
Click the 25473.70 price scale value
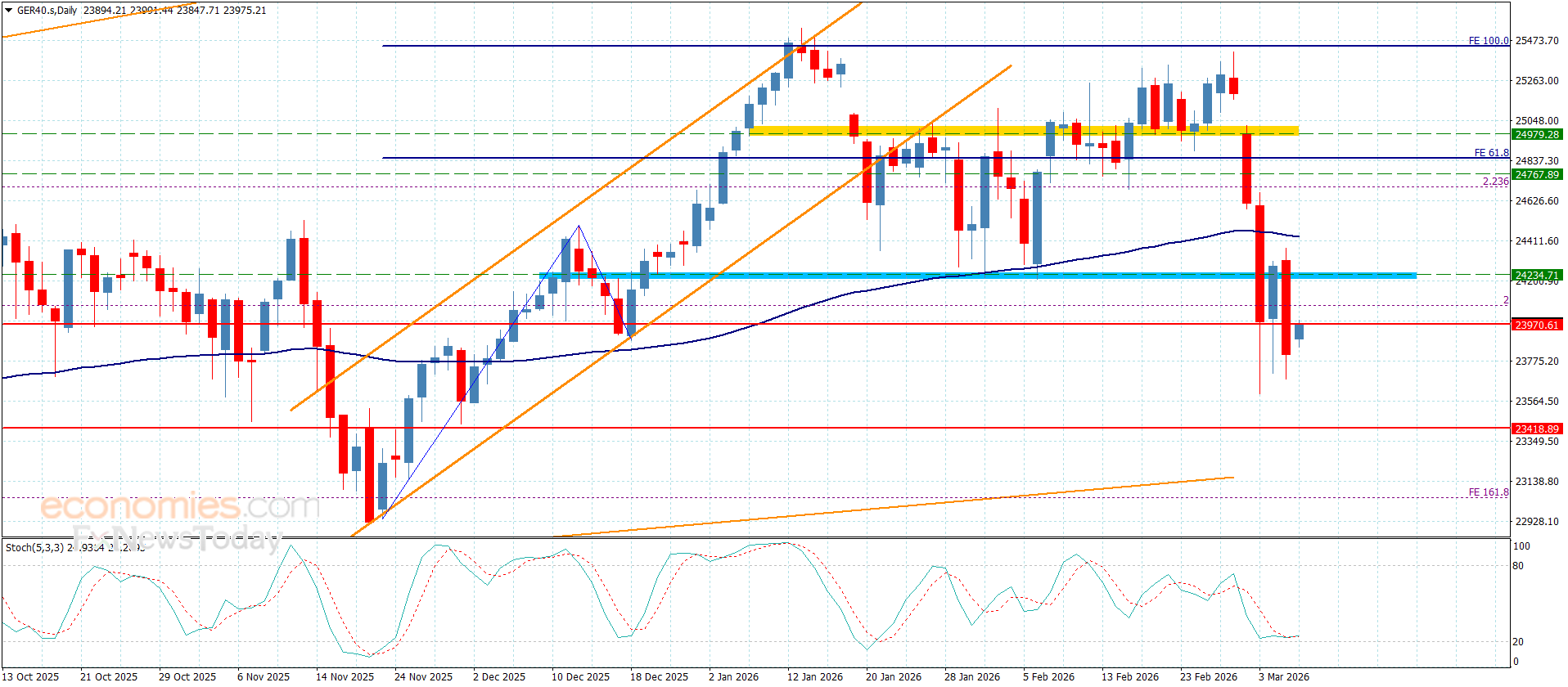pos(1537,41)
